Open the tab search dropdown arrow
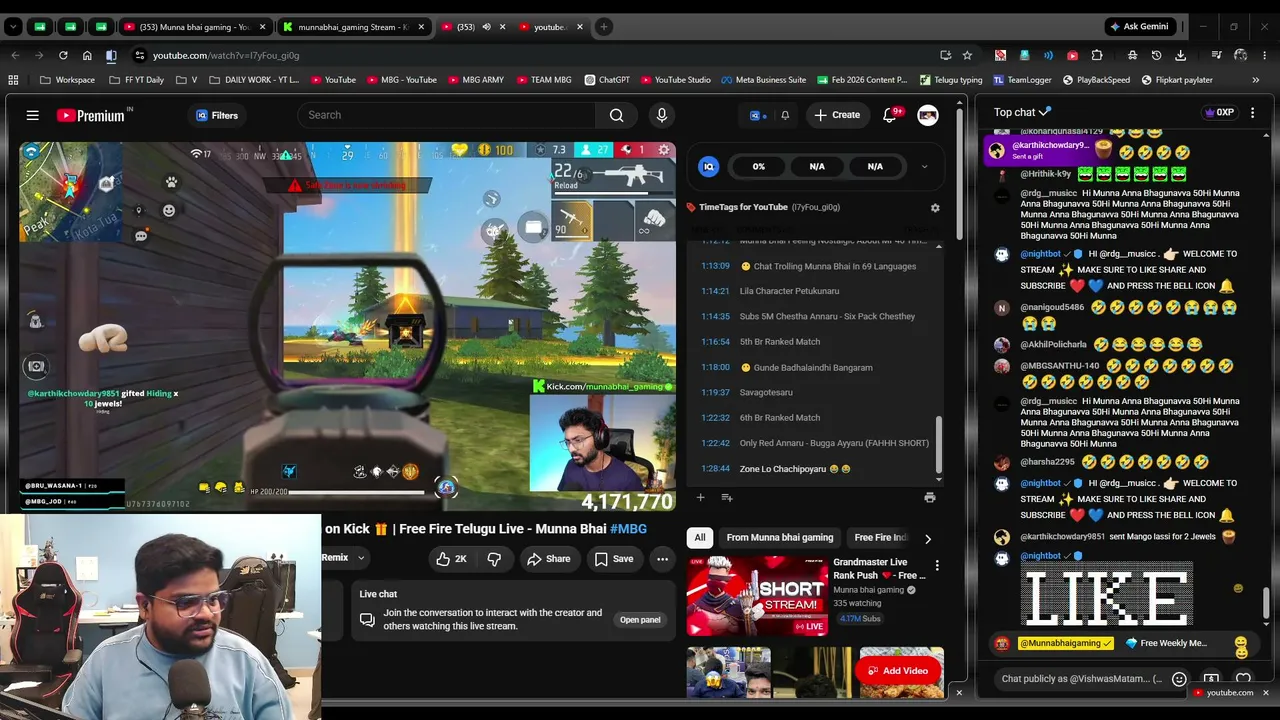Viewport: 1280px width, 720px height. (13, 27)
